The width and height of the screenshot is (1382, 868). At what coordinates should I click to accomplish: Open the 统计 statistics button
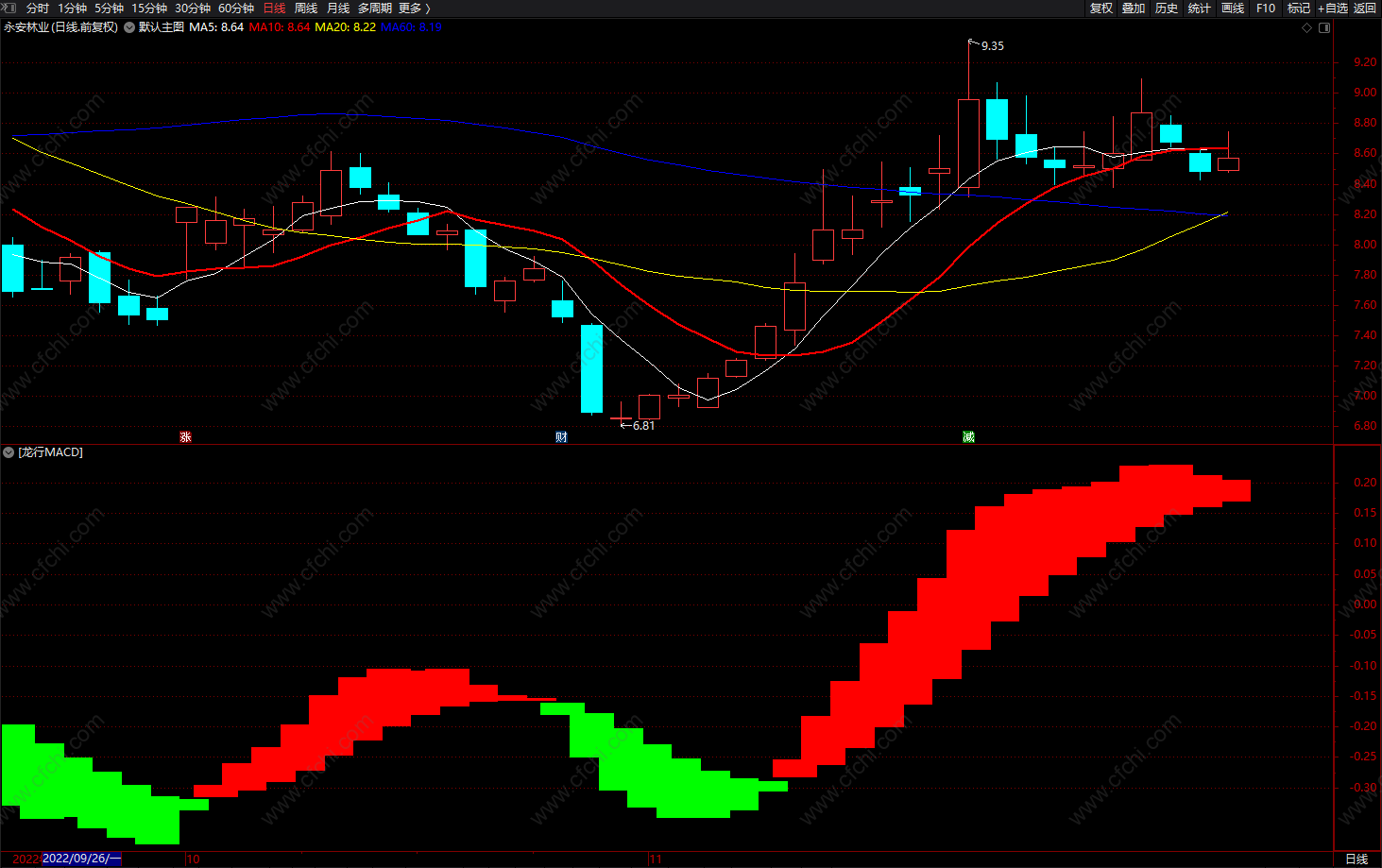[1200, 8]
